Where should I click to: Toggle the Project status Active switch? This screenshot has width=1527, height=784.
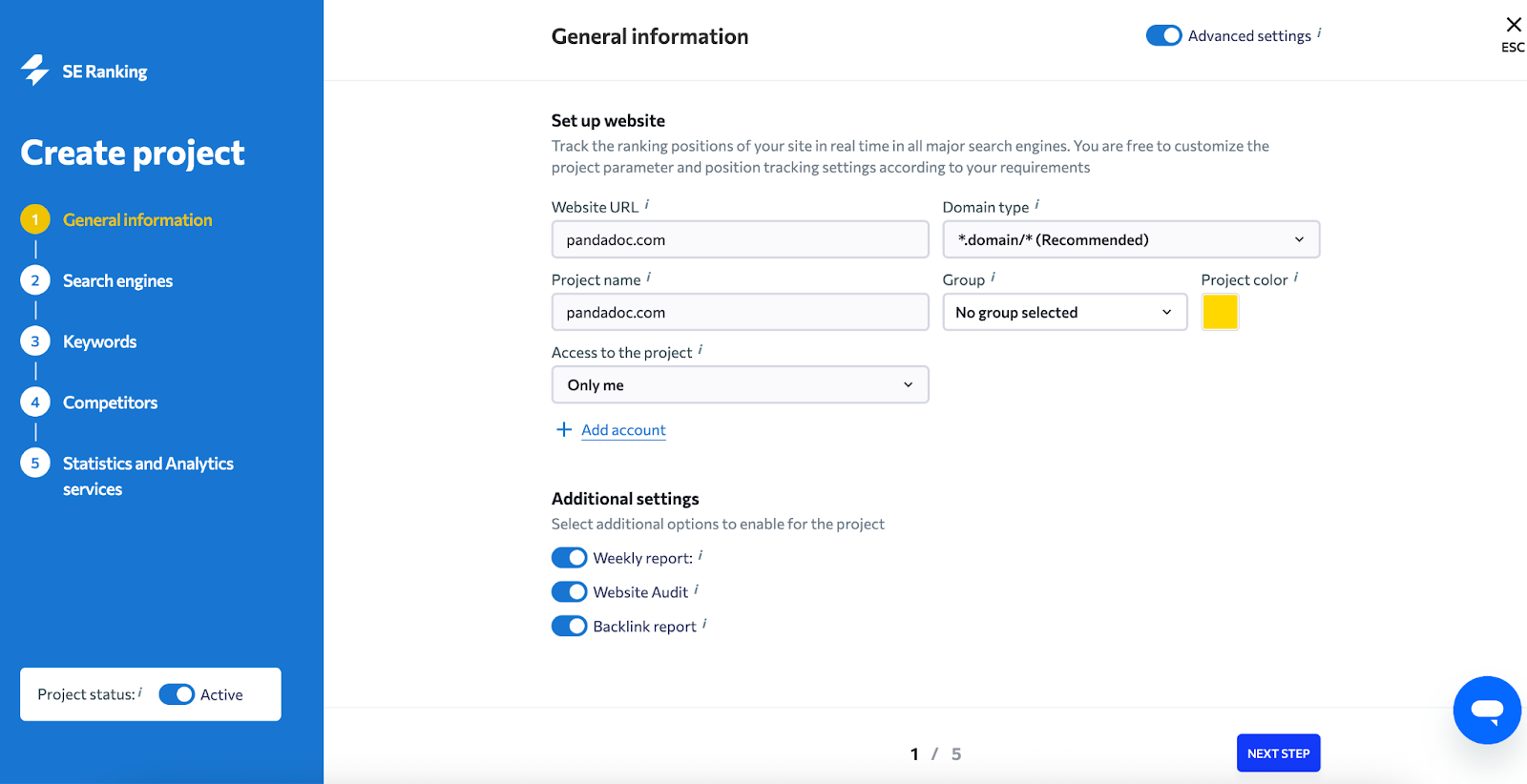click(x=177, y=694)
